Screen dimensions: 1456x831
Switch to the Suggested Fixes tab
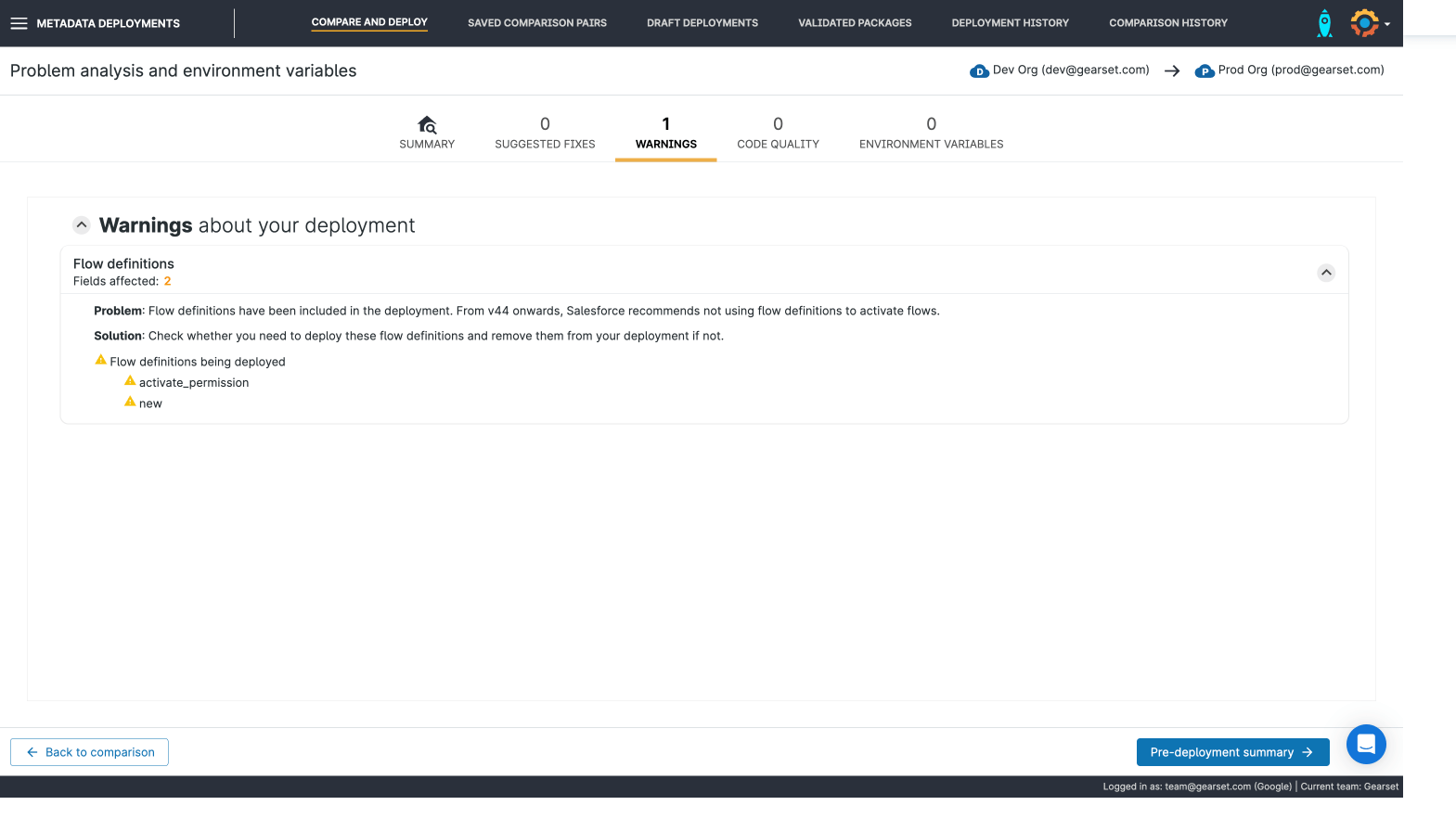[545, 133]
